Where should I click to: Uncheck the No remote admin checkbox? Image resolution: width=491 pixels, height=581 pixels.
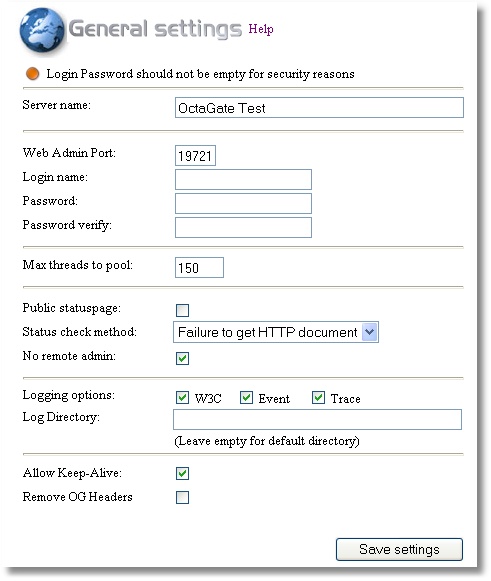pyautogui.click(x=182, y=358)
